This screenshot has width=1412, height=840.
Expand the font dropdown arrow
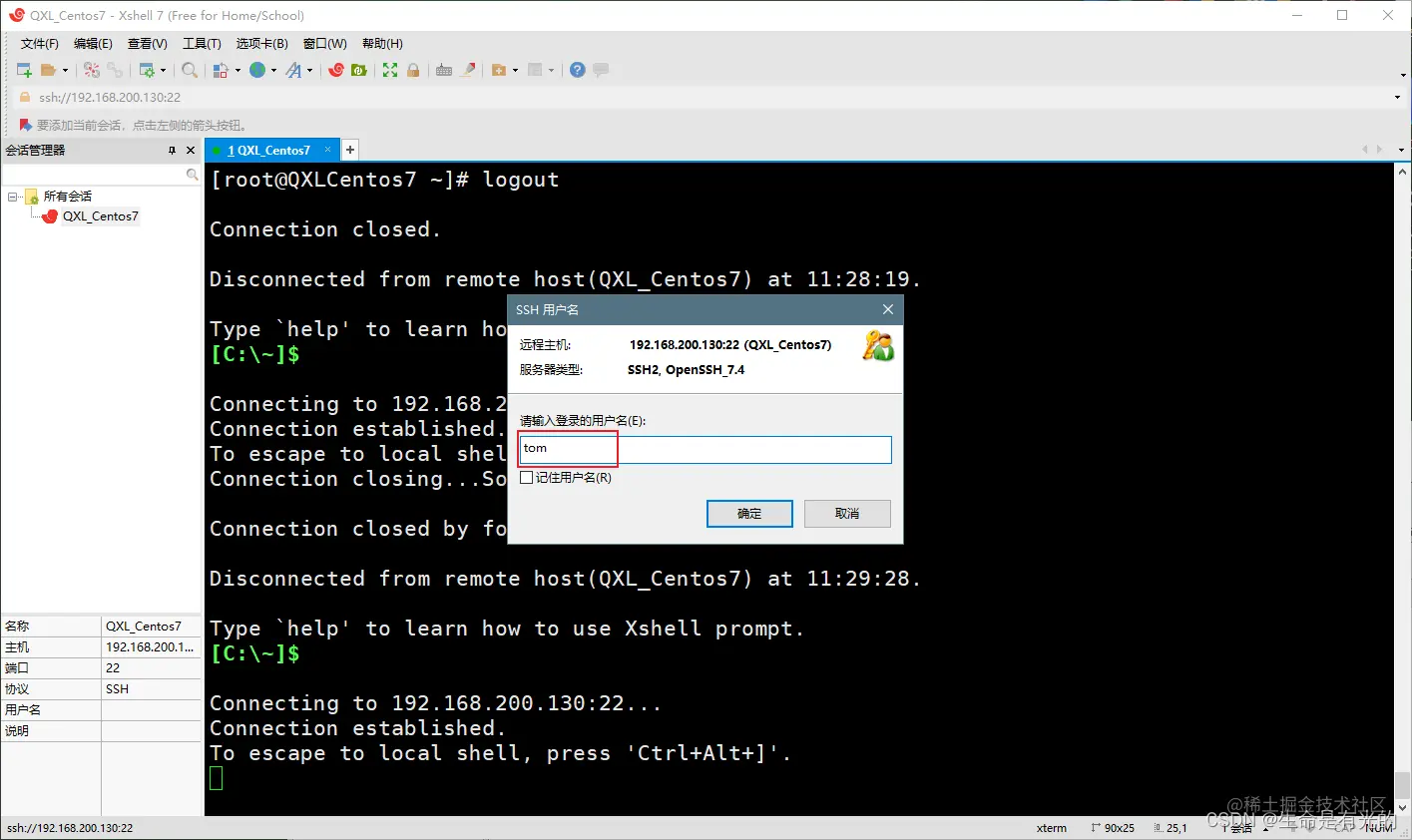[309, 70]
